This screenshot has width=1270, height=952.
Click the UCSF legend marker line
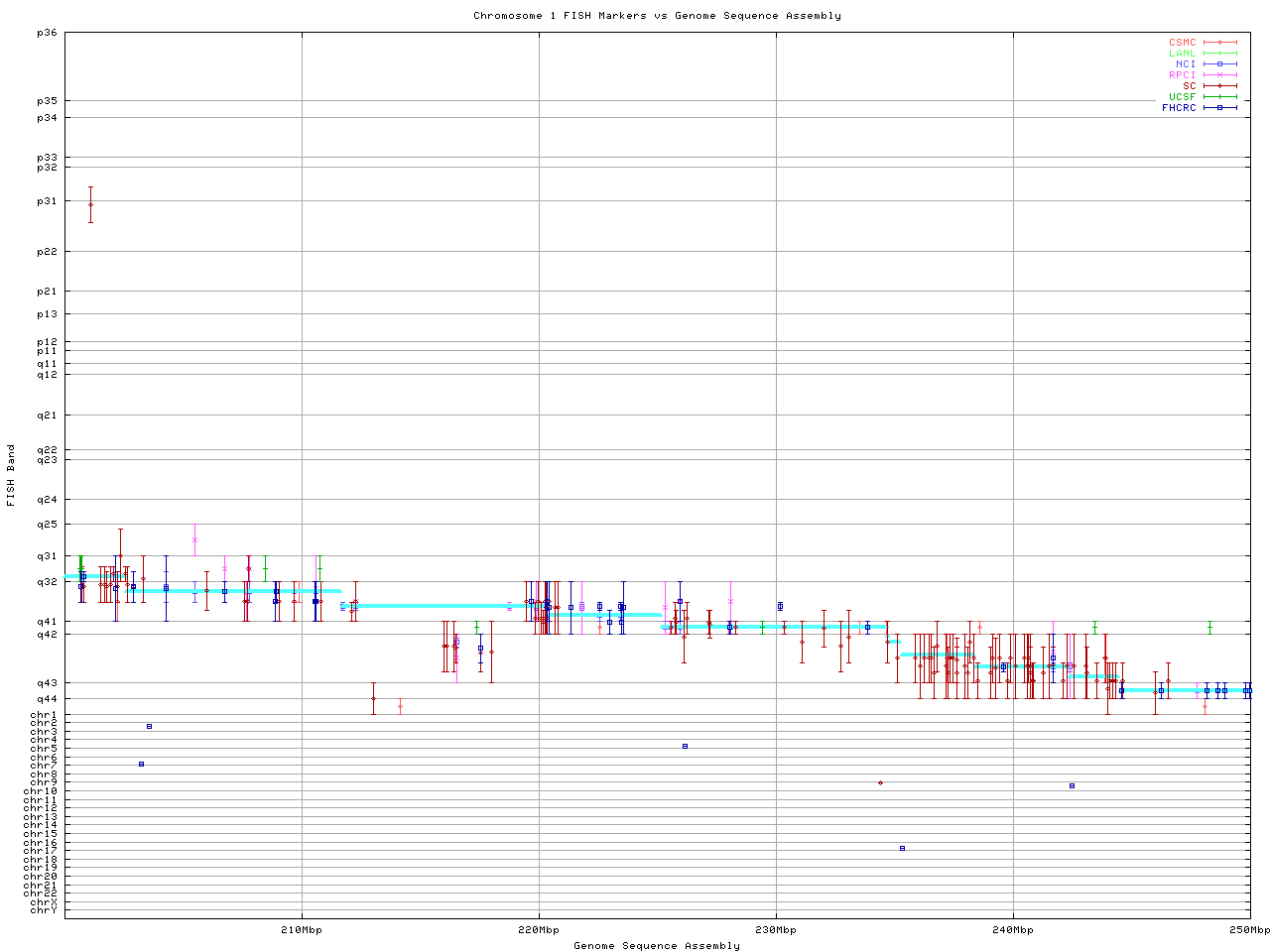[1219, 97]
